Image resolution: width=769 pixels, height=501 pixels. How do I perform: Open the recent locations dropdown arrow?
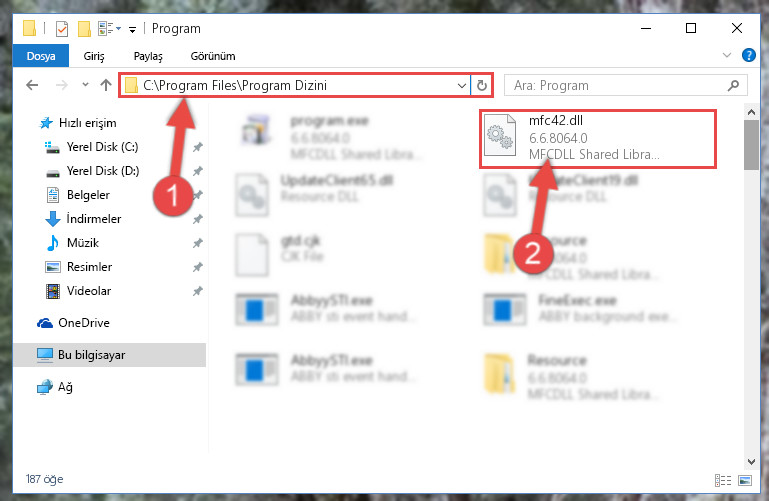pyautogui.click(x=85, y=85)
